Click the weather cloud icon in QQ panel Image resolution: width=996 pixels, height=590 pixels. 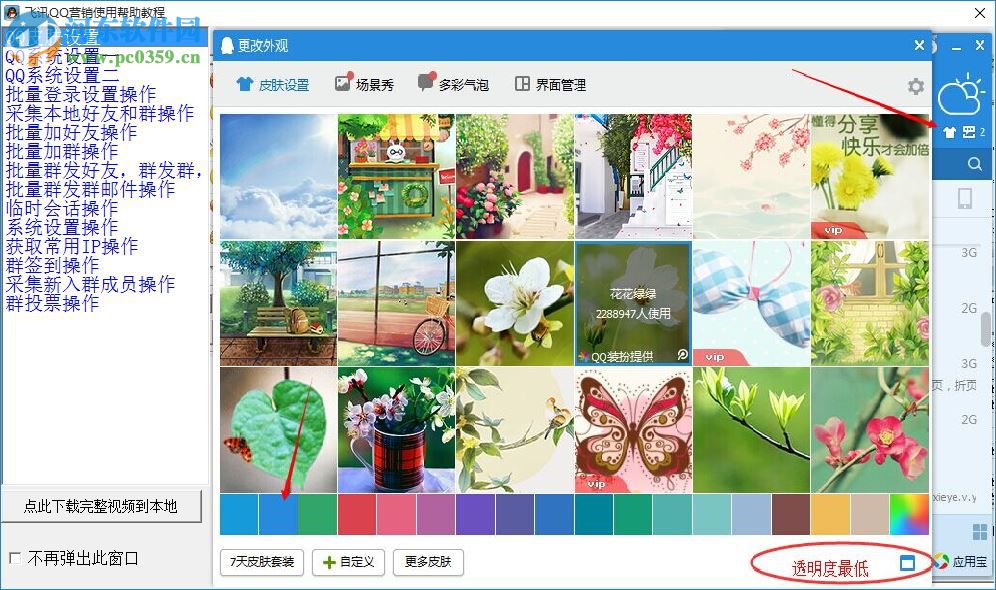962,94
